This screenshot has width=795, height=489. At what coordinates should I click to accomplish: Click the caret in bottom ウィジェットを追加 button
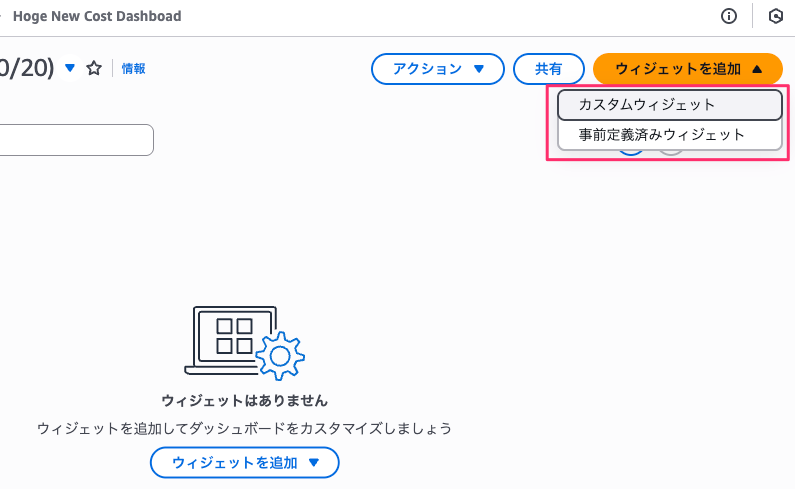click(x=314, y=462)
